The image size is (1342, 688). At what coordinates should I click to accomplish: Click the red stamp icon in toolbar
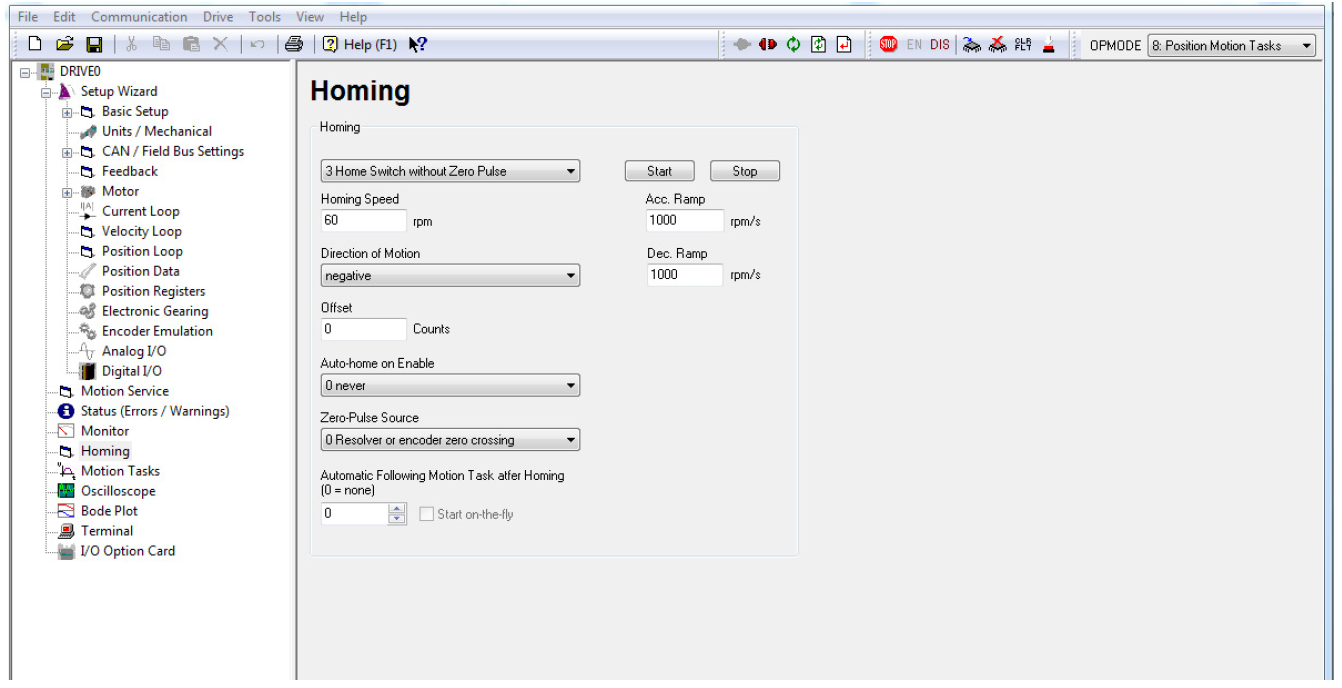(1049, 45)
